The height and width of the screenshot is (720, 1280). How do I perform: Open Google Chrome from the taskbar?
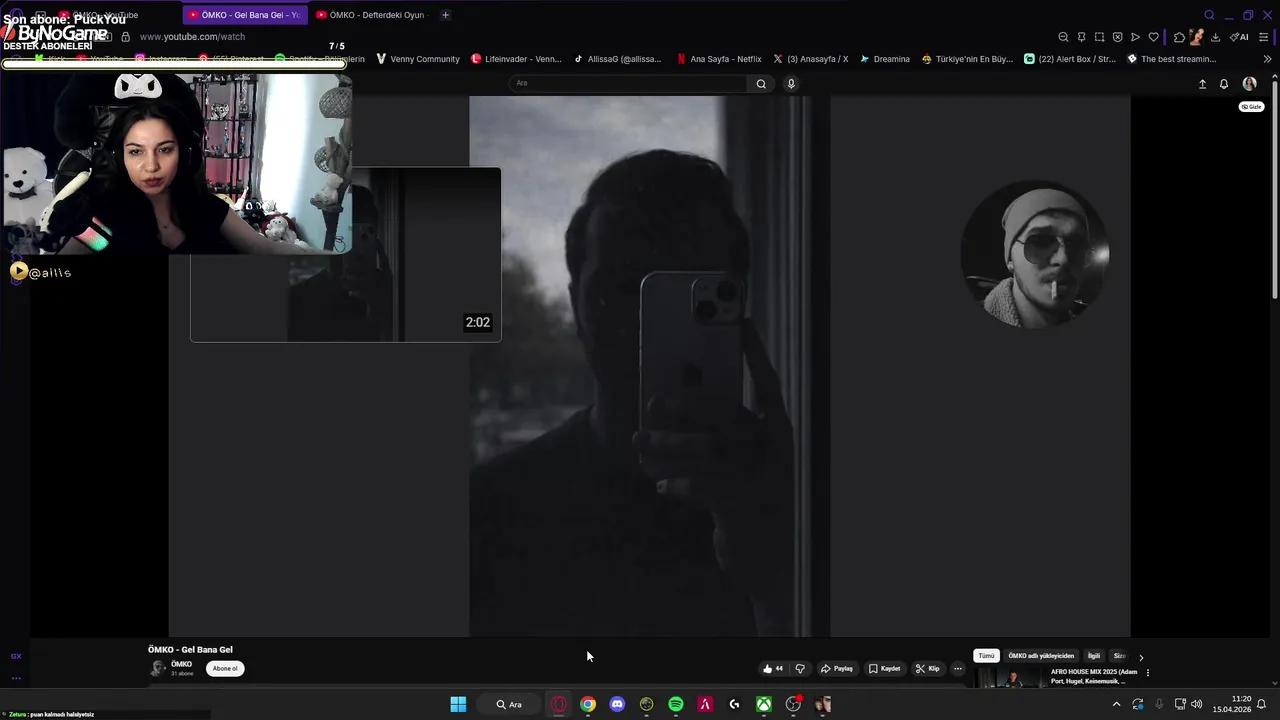click(588, 705)
